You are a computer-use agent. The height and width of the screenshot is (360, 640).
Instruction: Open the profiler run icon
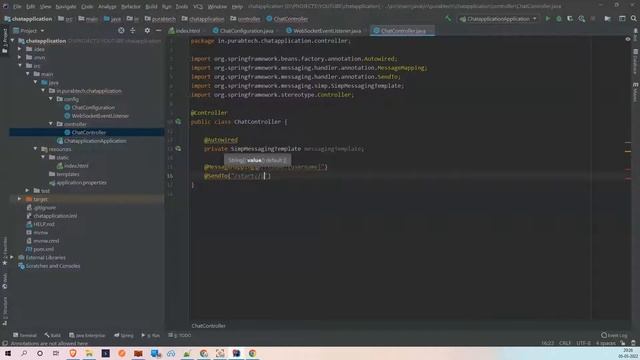coord(582,19)
